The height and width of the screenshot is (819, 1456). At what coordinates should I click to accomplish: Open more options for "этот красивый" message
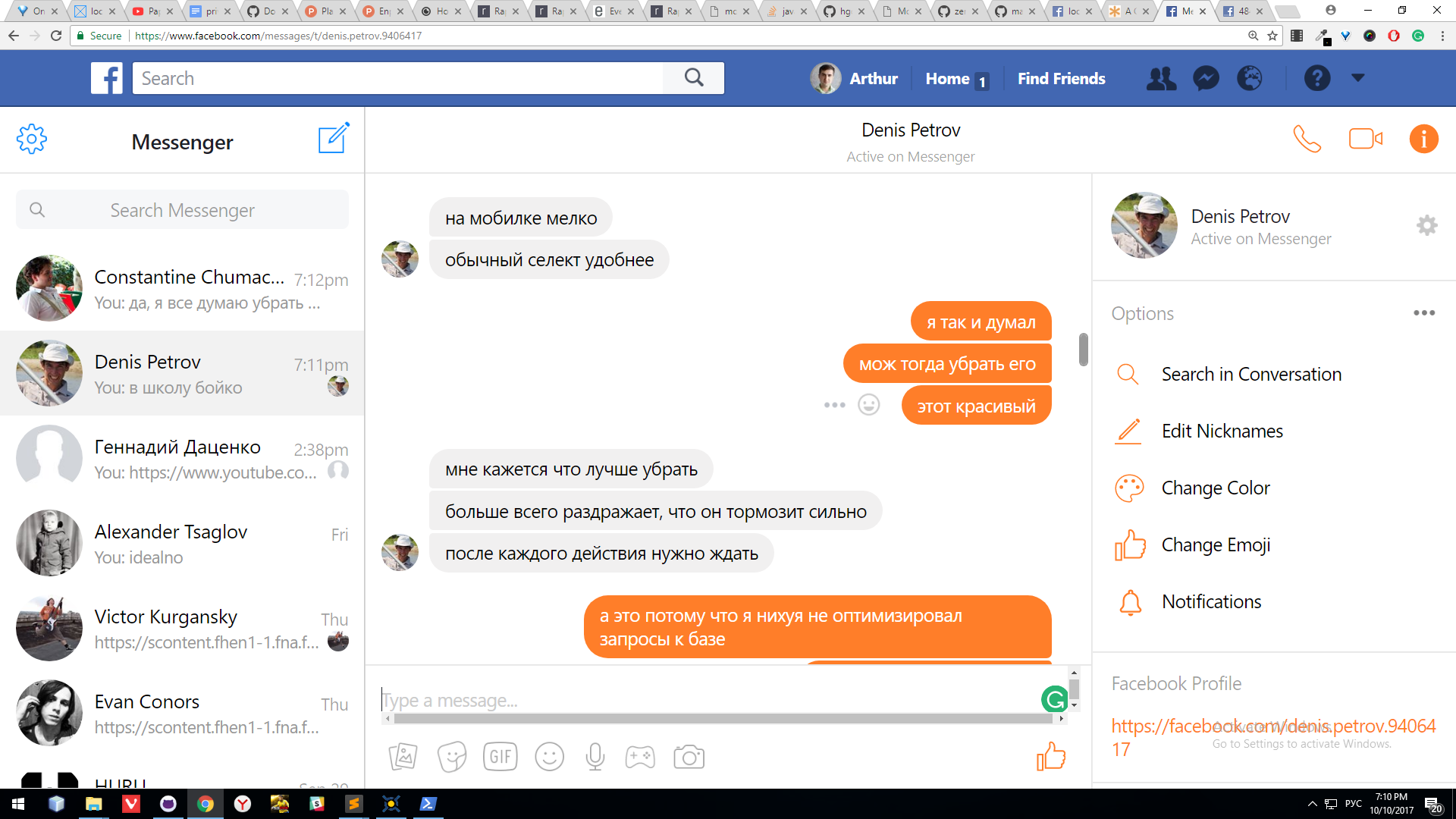[x=835, y=405]
